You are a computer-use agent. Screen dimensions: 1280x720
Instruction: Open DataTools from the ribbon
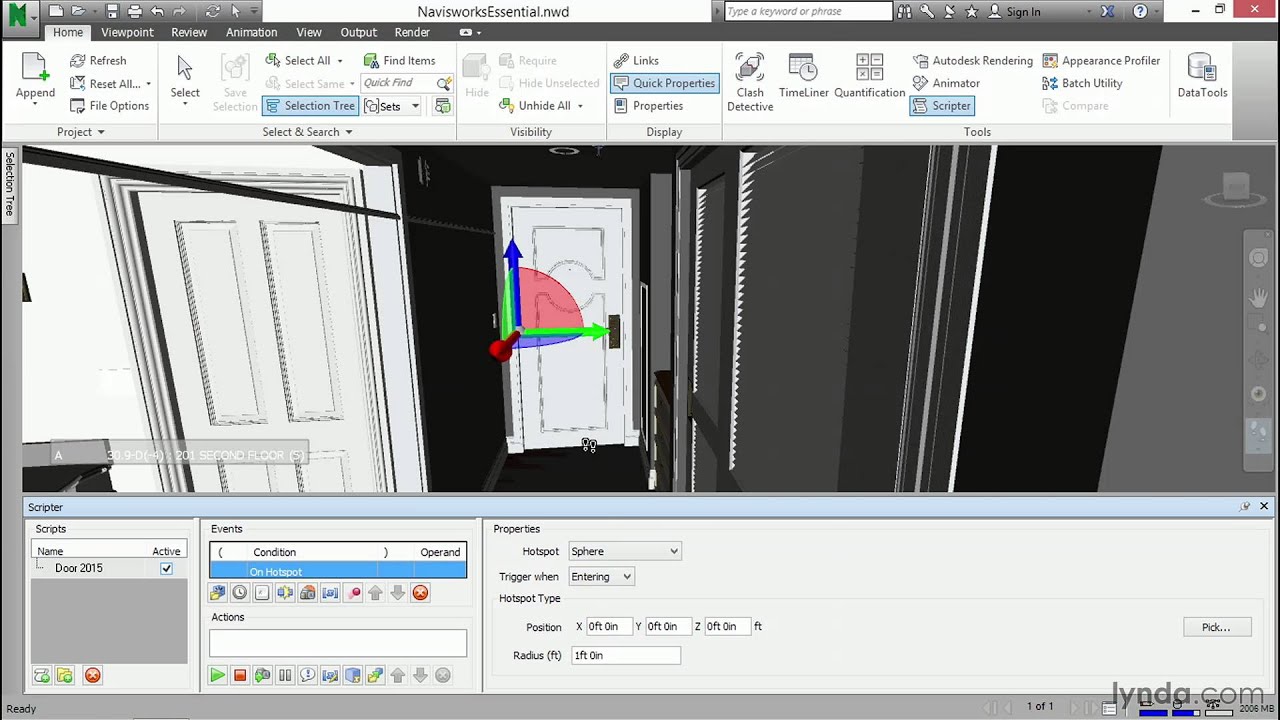(x=1202, y=76)
